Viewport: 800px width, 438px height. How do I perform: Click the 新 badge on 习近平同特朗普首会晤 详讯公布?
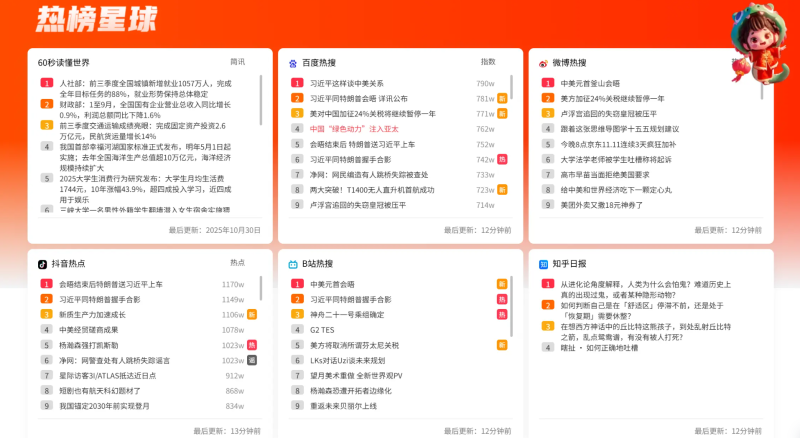[x=502, y=99]
